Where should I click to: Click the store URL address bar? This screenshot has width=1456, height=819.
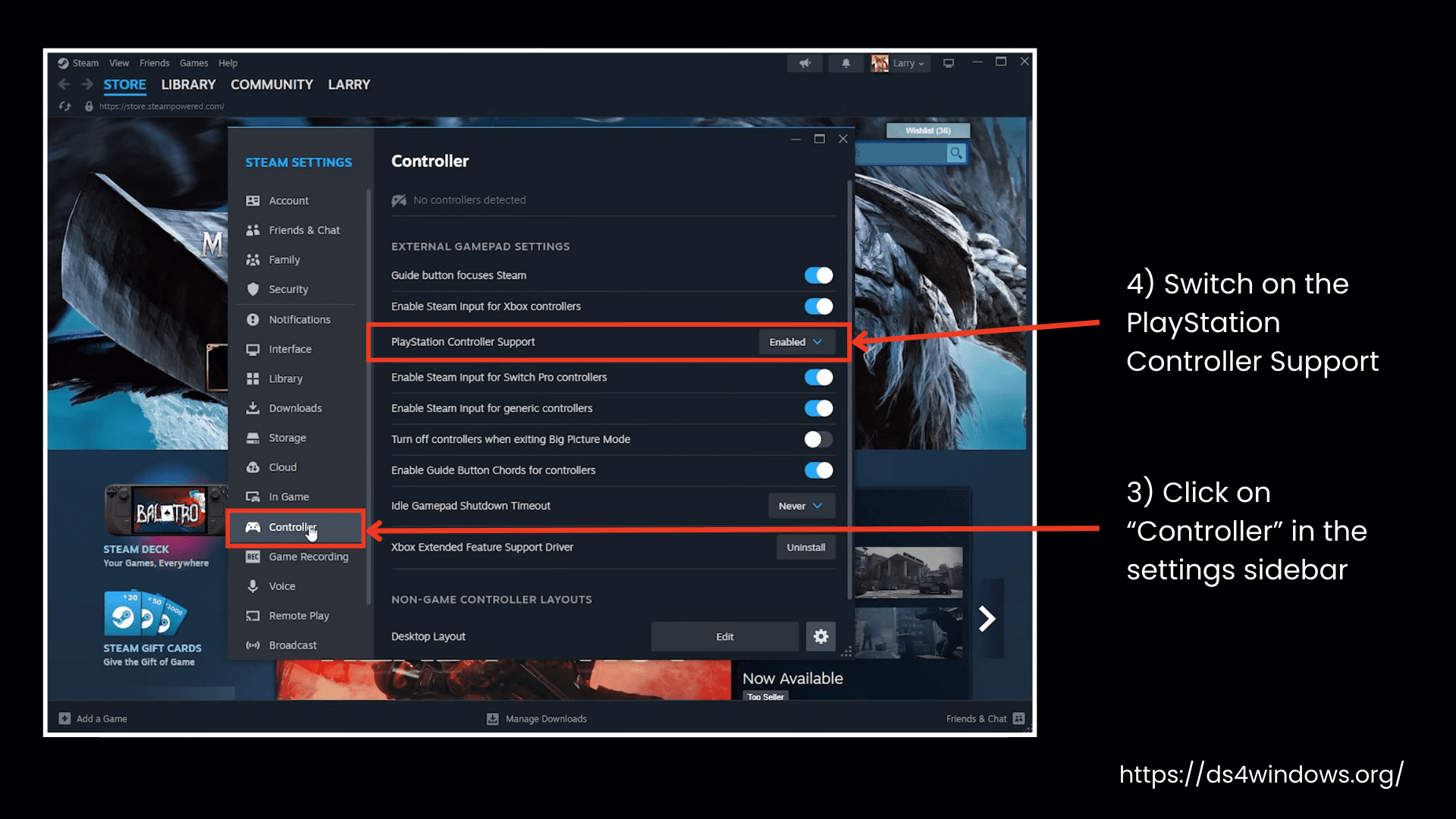point(162,106)
